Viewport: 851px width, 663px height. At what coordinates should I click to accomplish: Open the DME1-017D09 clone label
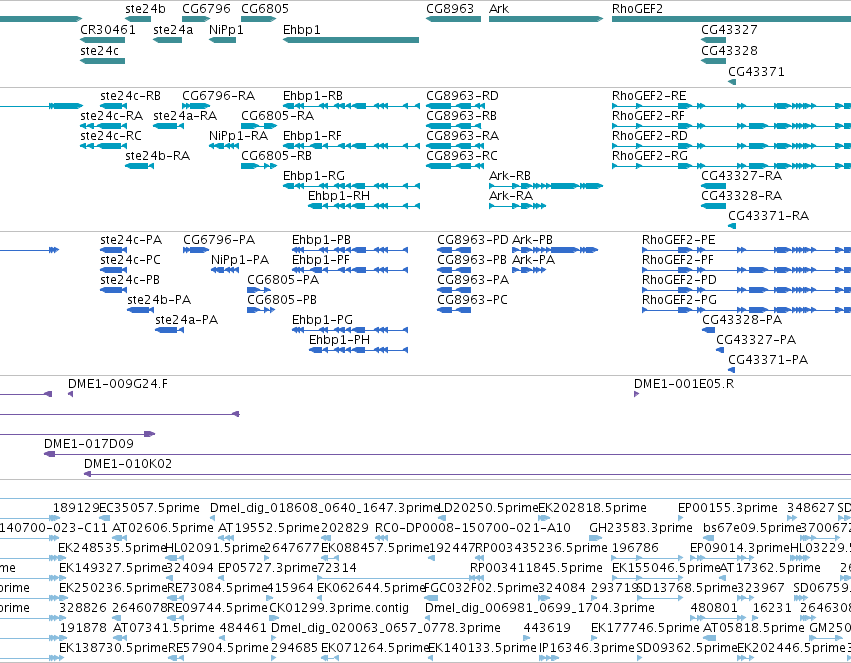(88, 444)
